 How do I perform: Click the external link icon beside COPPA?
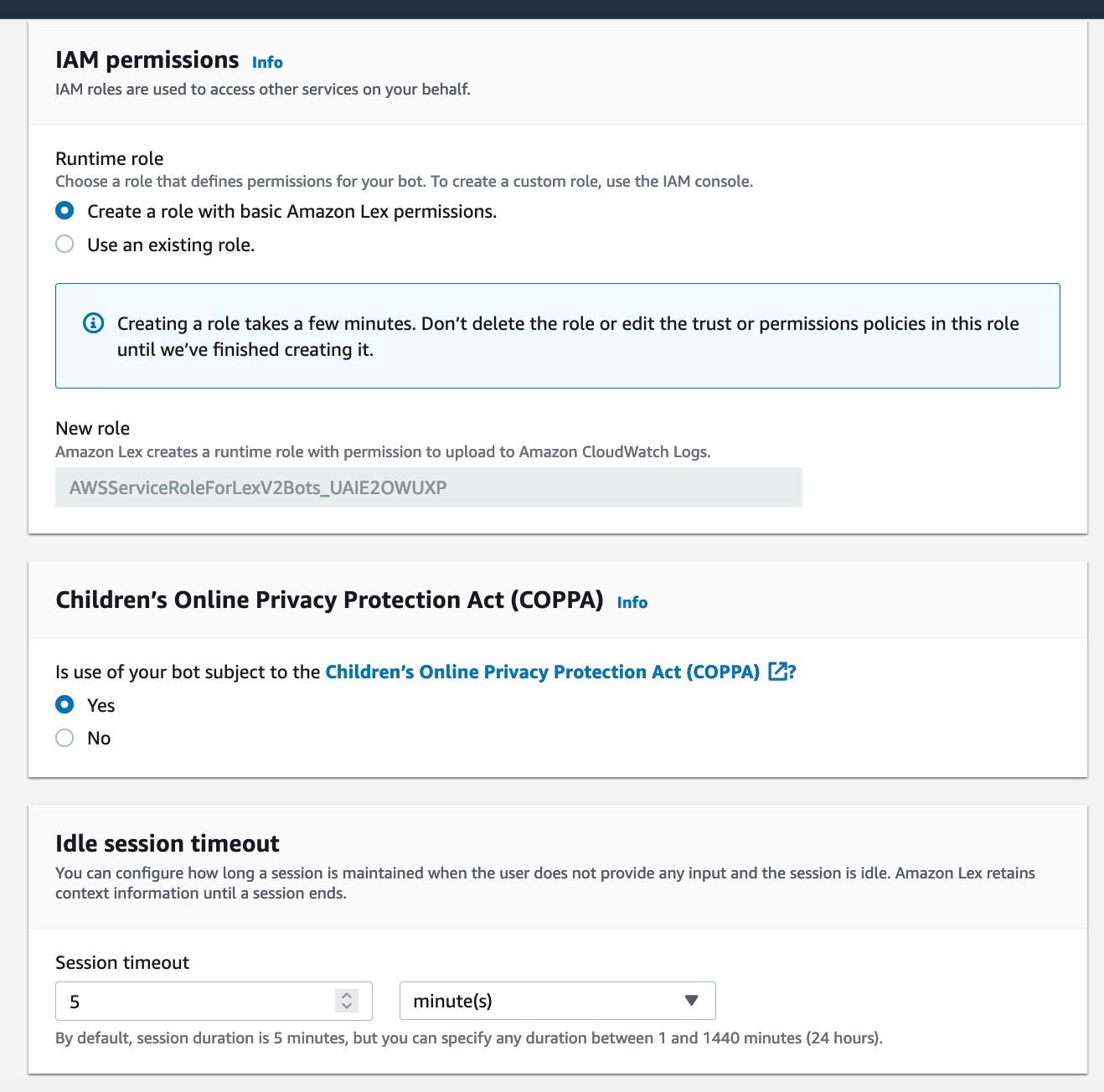coord(778,672)
